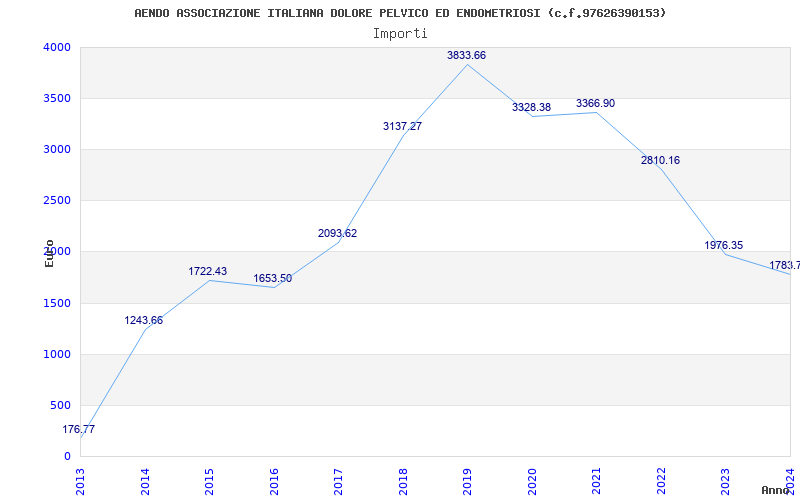
Task: Click the 3366.90 value label
Action: tap(595, 104)
